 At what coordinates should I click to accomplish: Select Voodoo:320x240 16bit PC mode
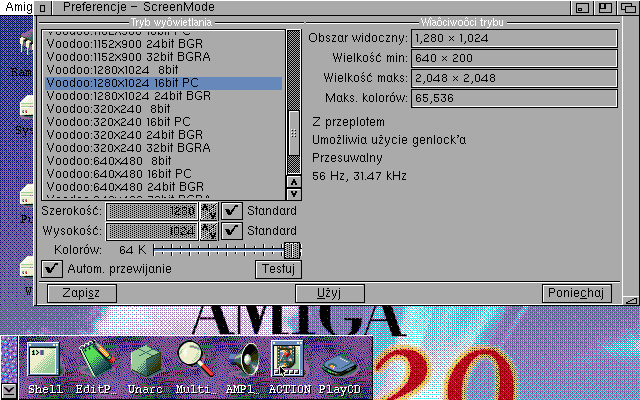click(163, 122)
